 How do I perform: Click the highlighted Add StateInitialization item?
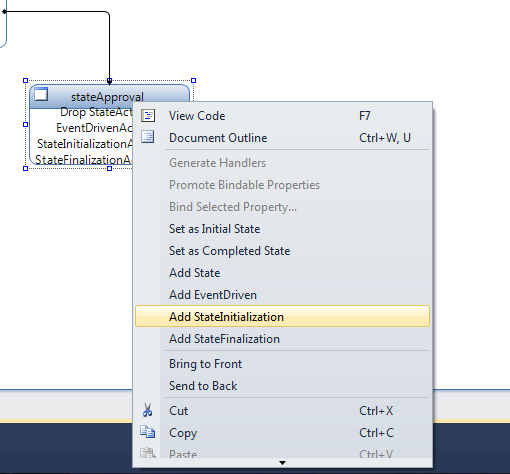(282, 316)
